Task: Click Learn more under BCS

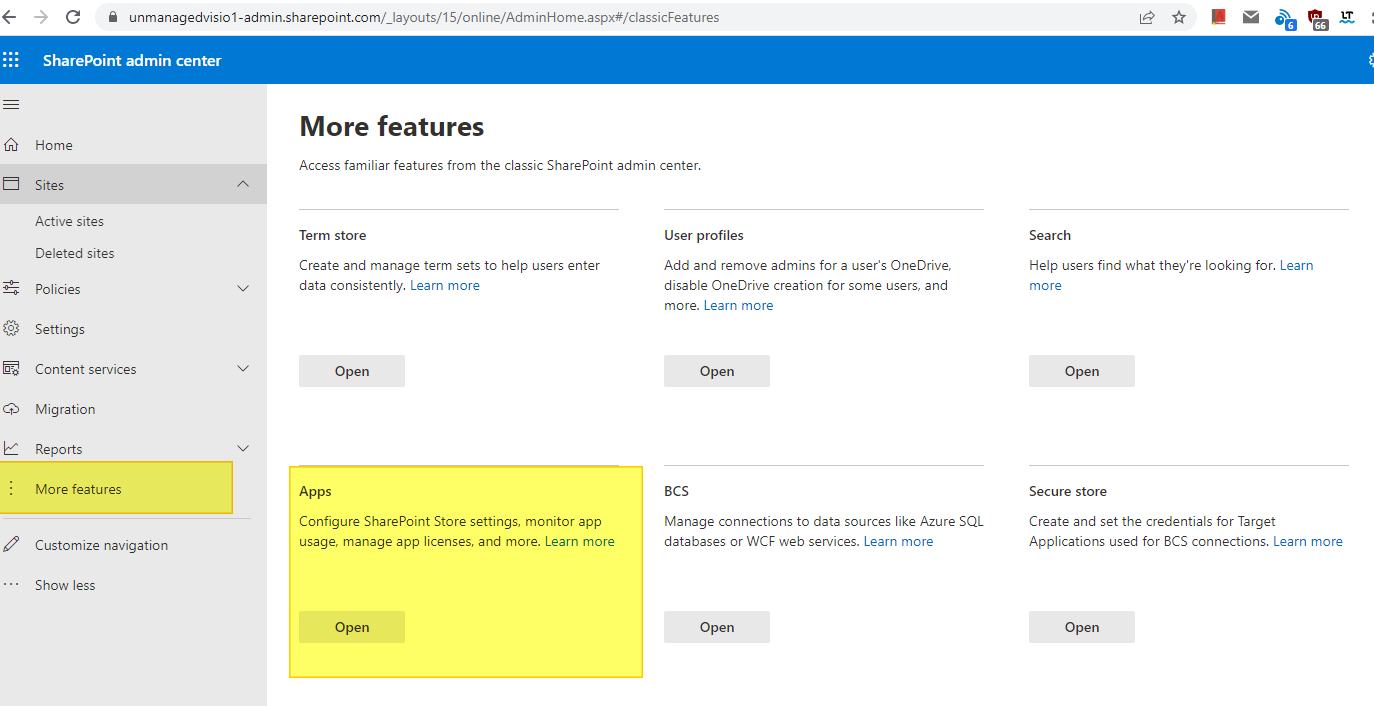Action: (898, 541)
